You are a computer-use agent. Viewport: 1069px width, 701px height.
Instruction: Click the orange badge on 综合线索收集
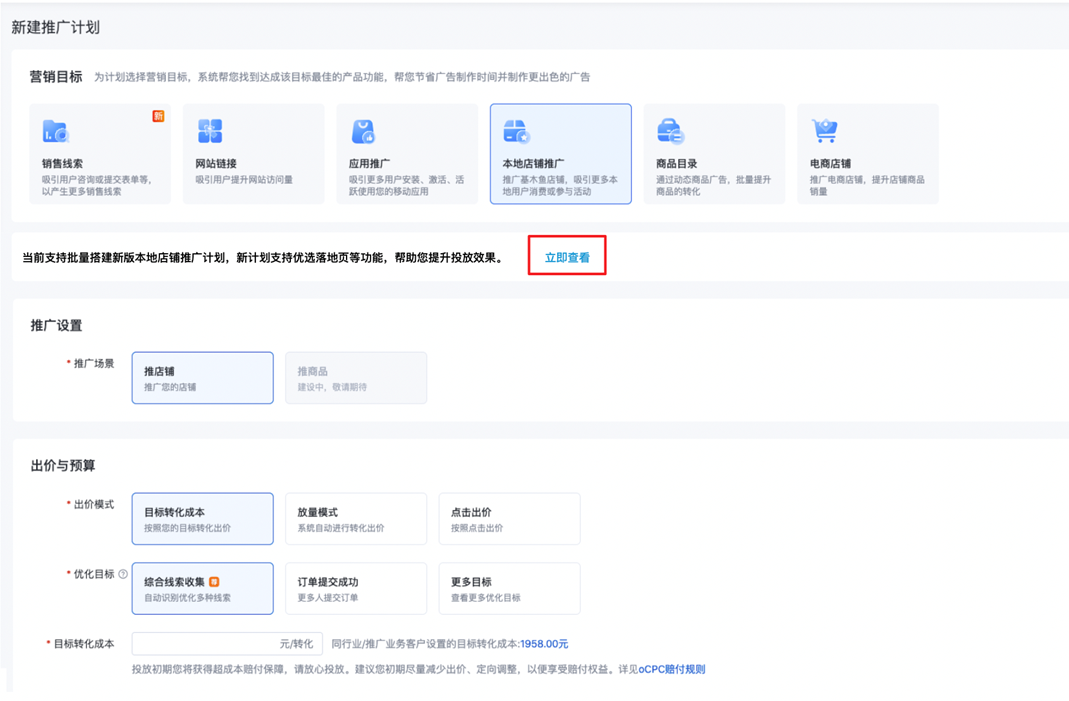click(x=214, y=582)
